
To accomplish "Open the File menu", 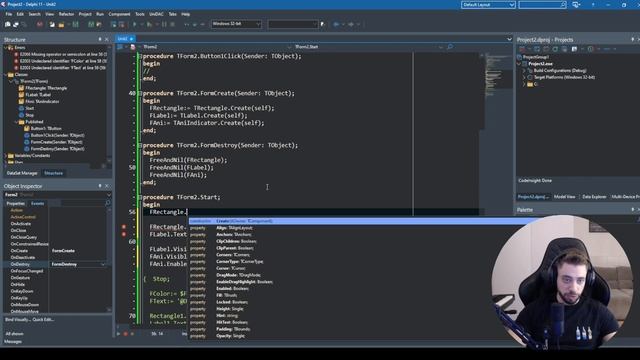I will (9, 14).
